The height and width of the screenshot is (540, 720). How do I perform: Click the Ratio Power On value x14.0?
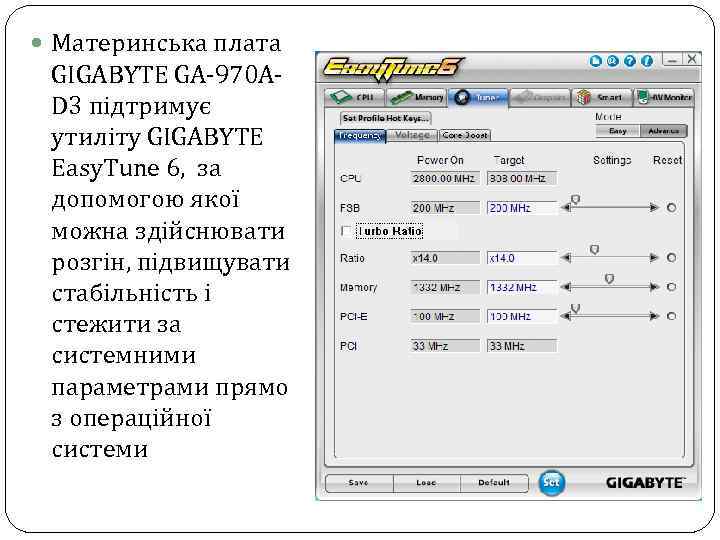(x=444, y=258)
